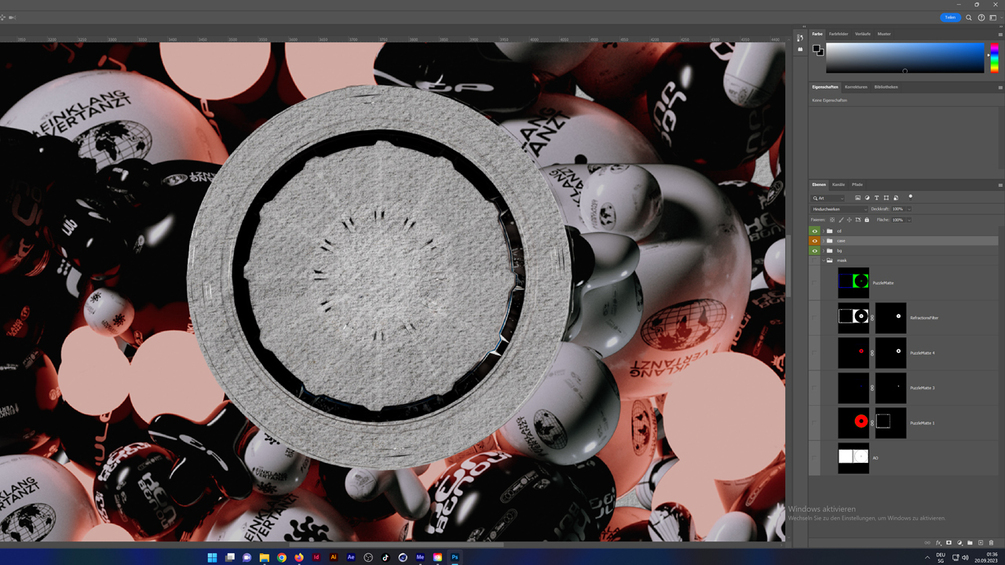Filter layers by pixel layers icon
1005x565 pixels.
pyautogui.click(x=858, y=198)
